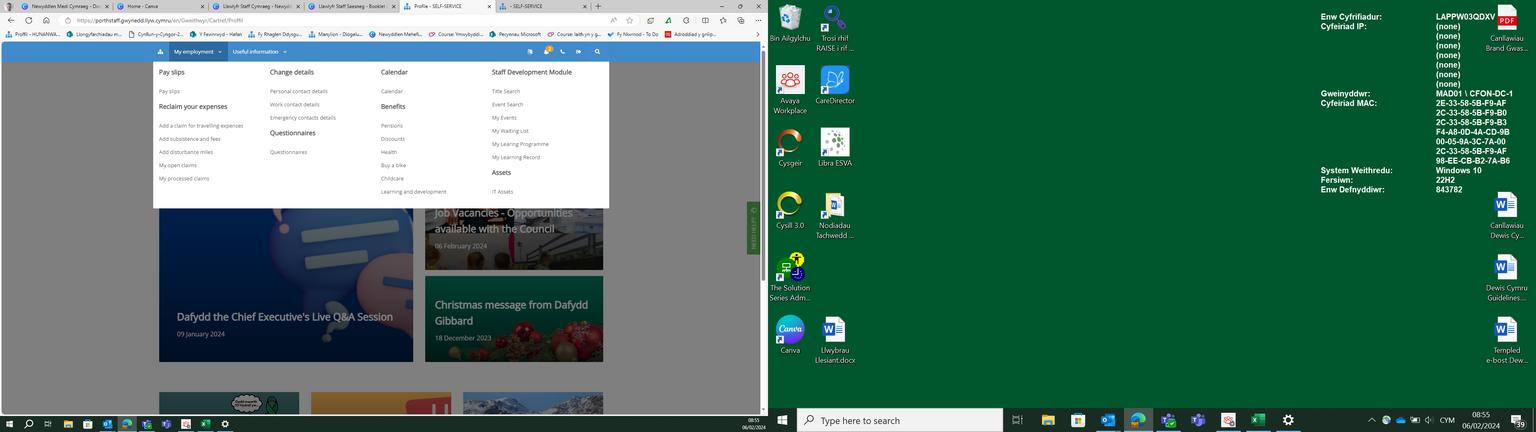Switch to Llawlyfr Staff Saesneg tab
Screen dimensions: 1536x432
[x=350, y=6]
